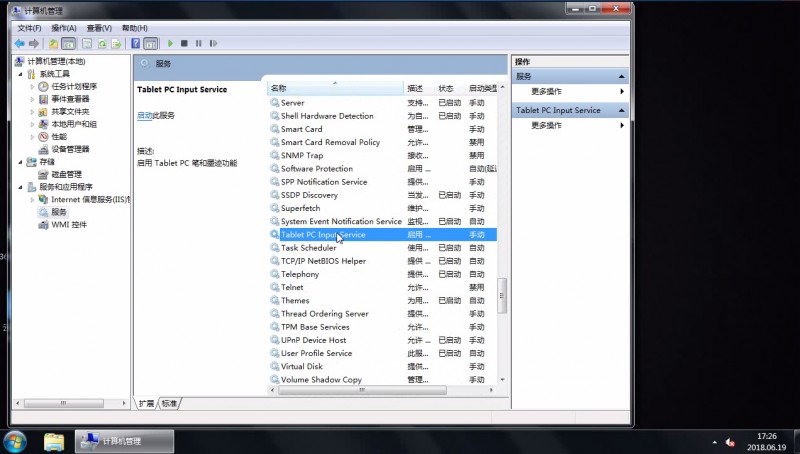Image resolution: width=800 pixels, height=454 pixels.
Task: Click the Export List toolbar icon
Action: click(116, 44)
